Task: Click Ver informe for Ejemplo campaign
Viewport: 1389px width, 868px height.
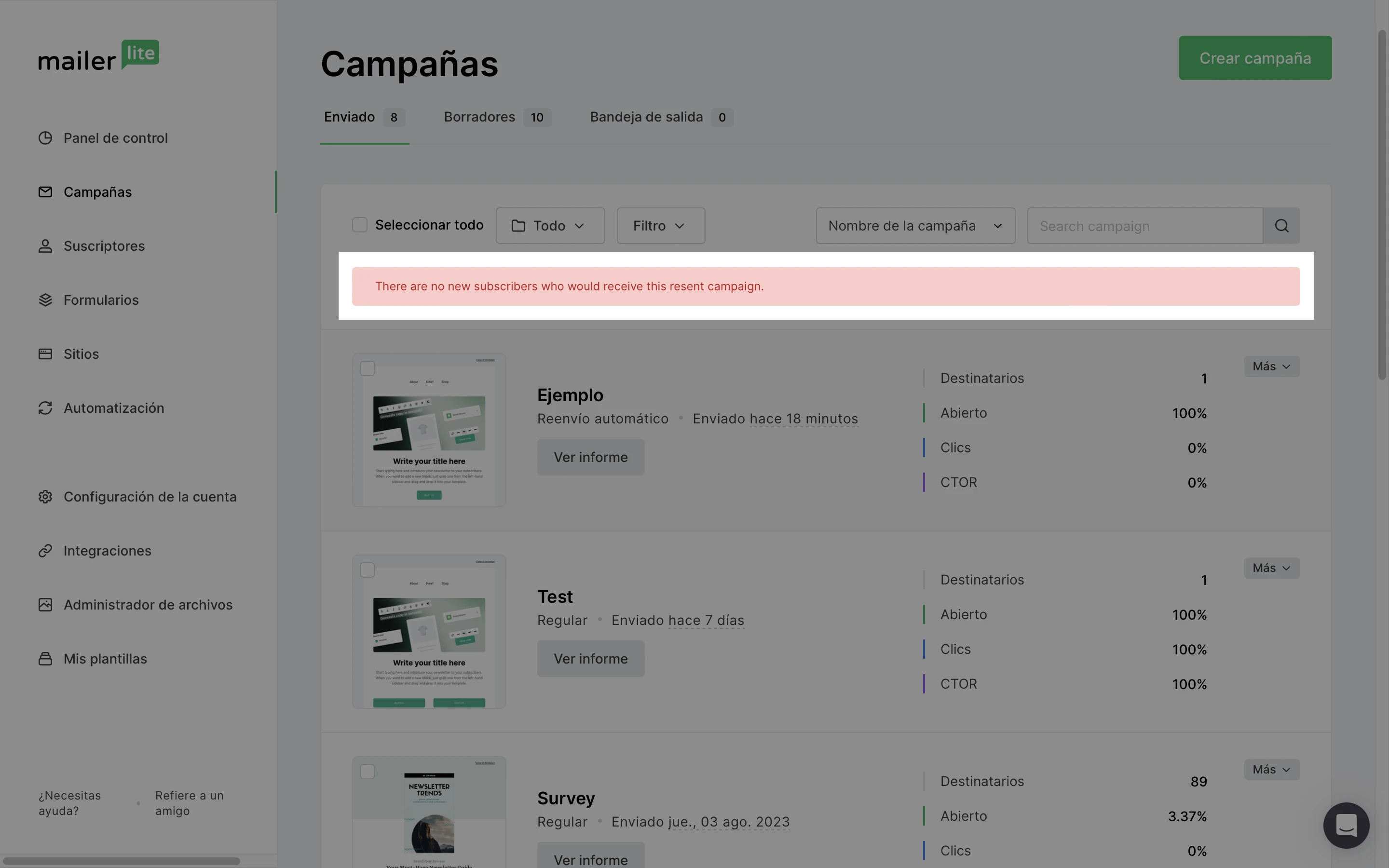Action: pos(591,457)
